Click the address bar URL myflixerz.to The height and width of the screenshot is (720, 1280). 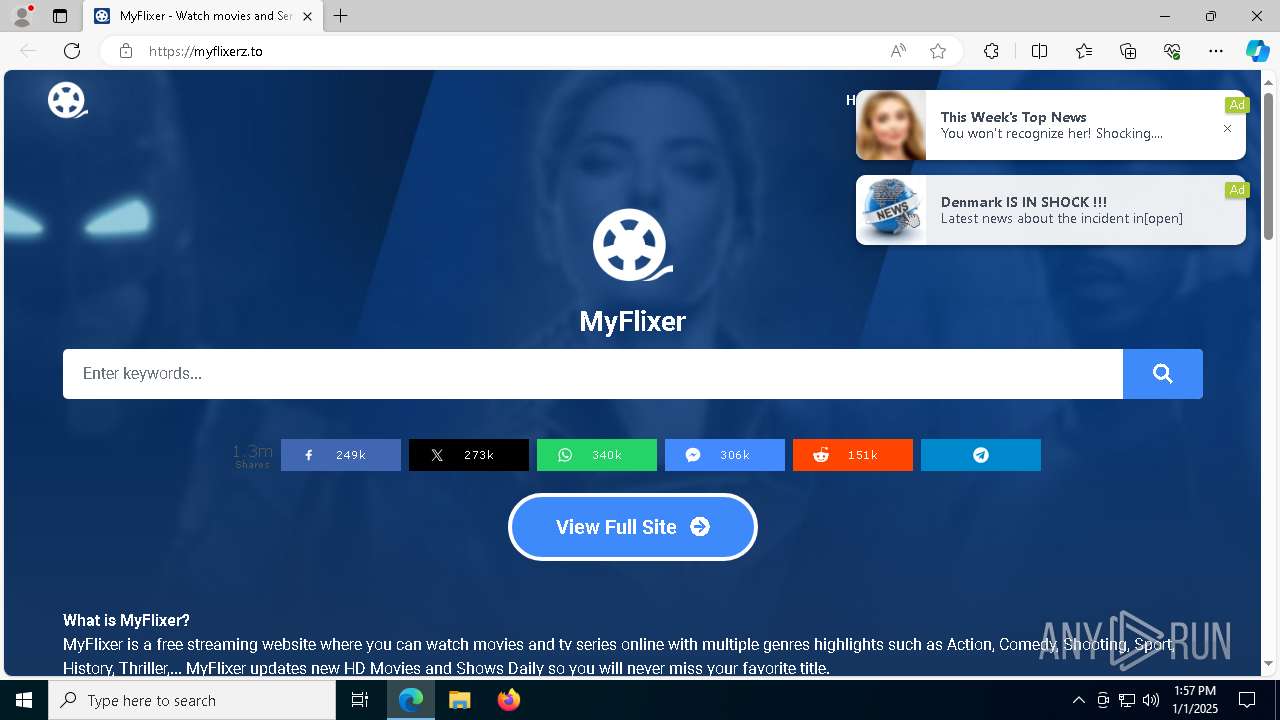click(206, 51)
